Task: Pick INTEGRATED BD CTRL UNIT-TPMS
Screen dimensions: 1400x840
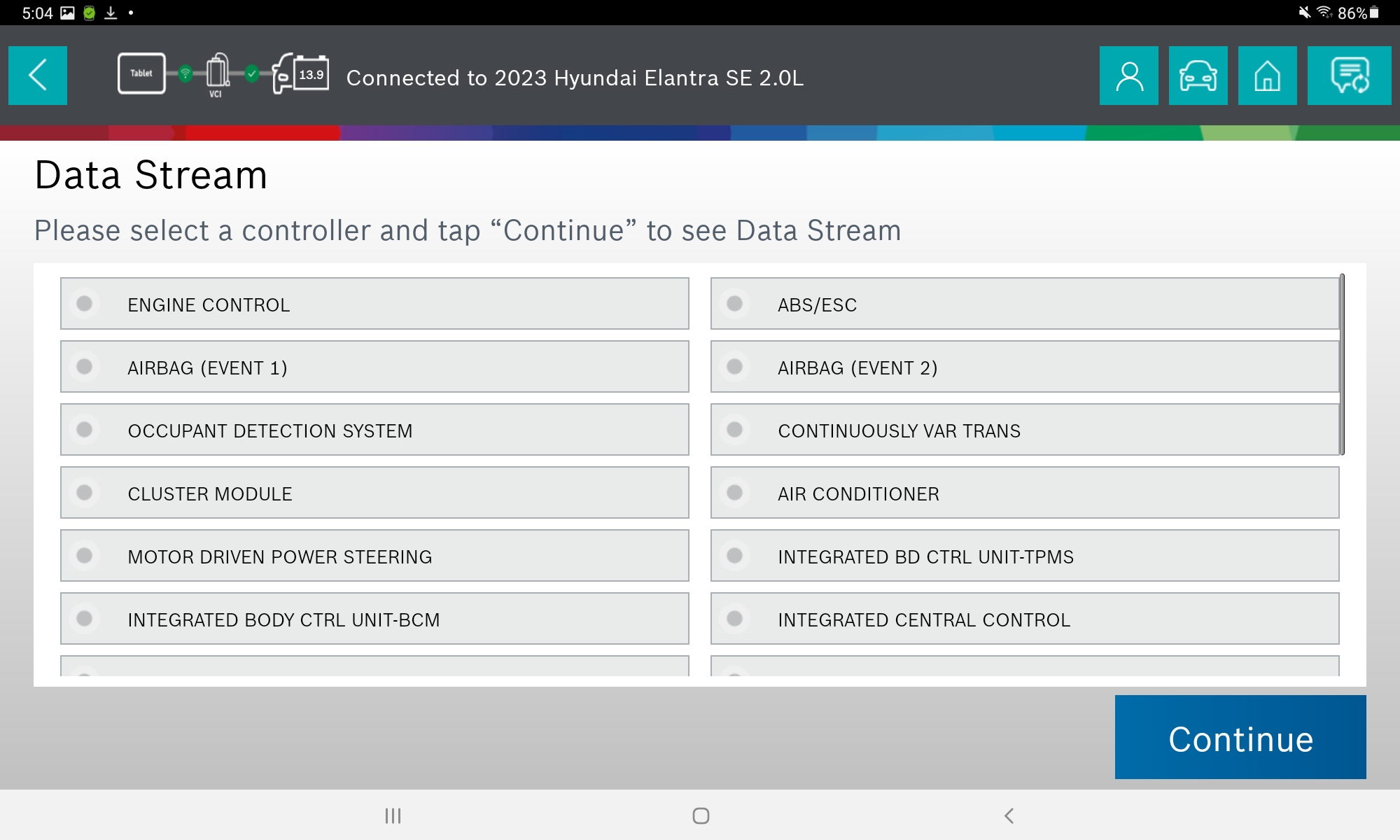Action: [x=1024, y=556]
